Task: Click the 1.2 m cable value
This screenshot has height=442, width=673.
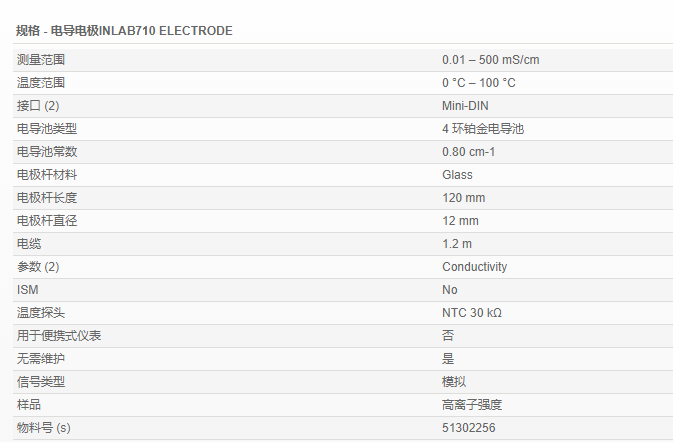Action: 457,244
